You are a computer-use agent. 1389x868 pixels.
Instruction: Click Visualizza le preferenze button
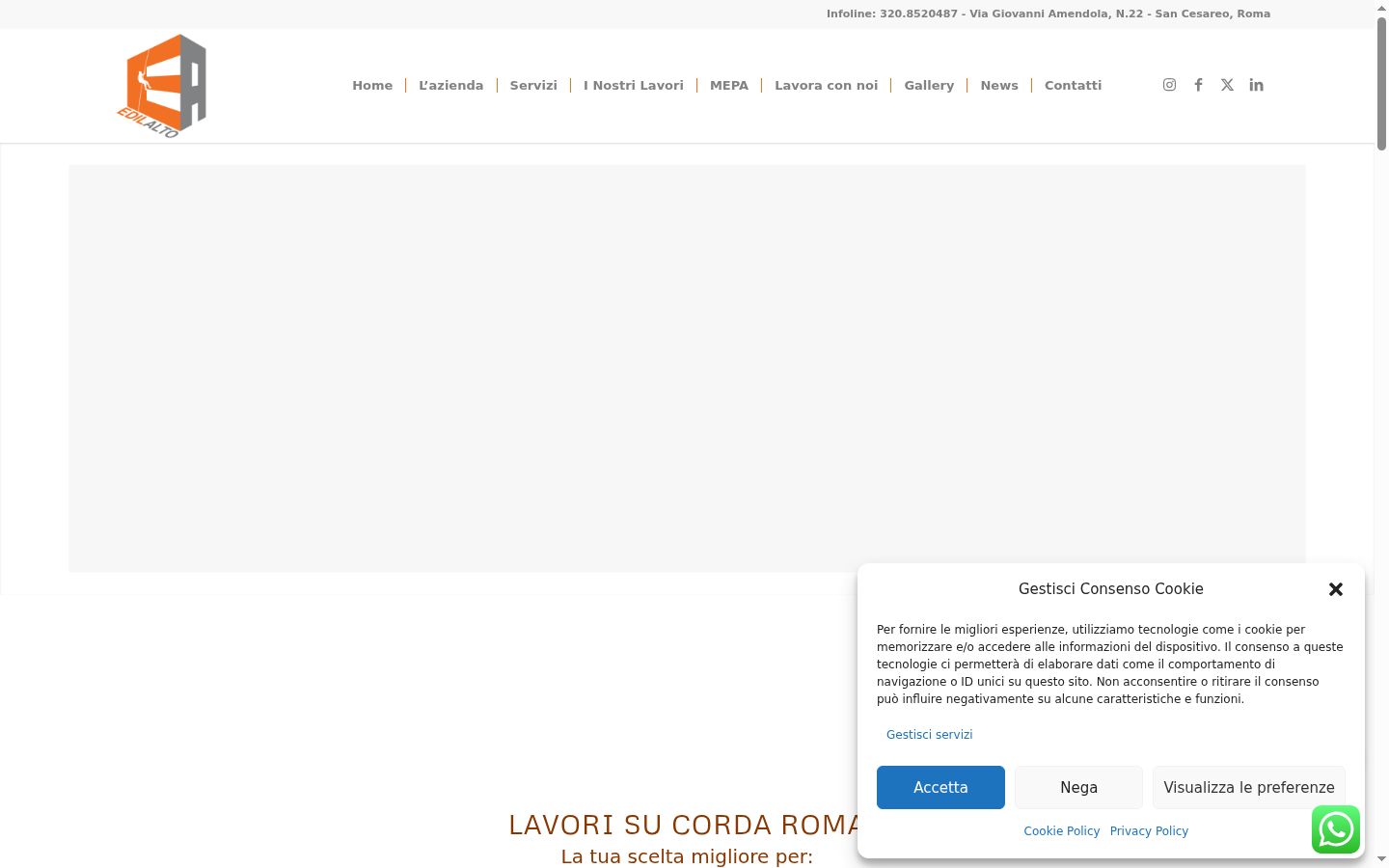1249,787
